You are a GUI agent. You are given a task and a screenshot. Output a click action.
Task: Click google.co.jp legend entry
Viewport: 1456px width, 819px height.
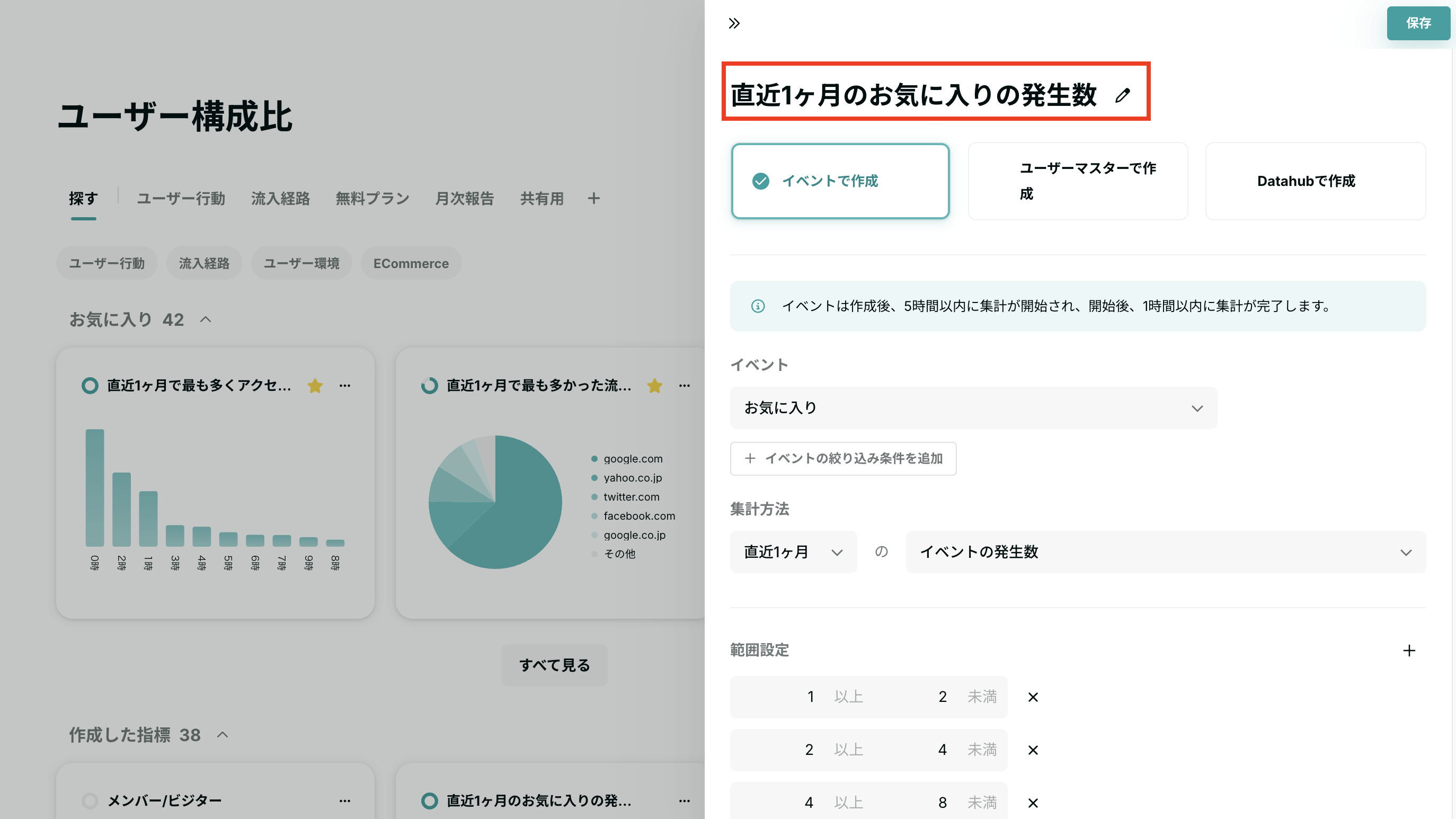click(628, 535)
